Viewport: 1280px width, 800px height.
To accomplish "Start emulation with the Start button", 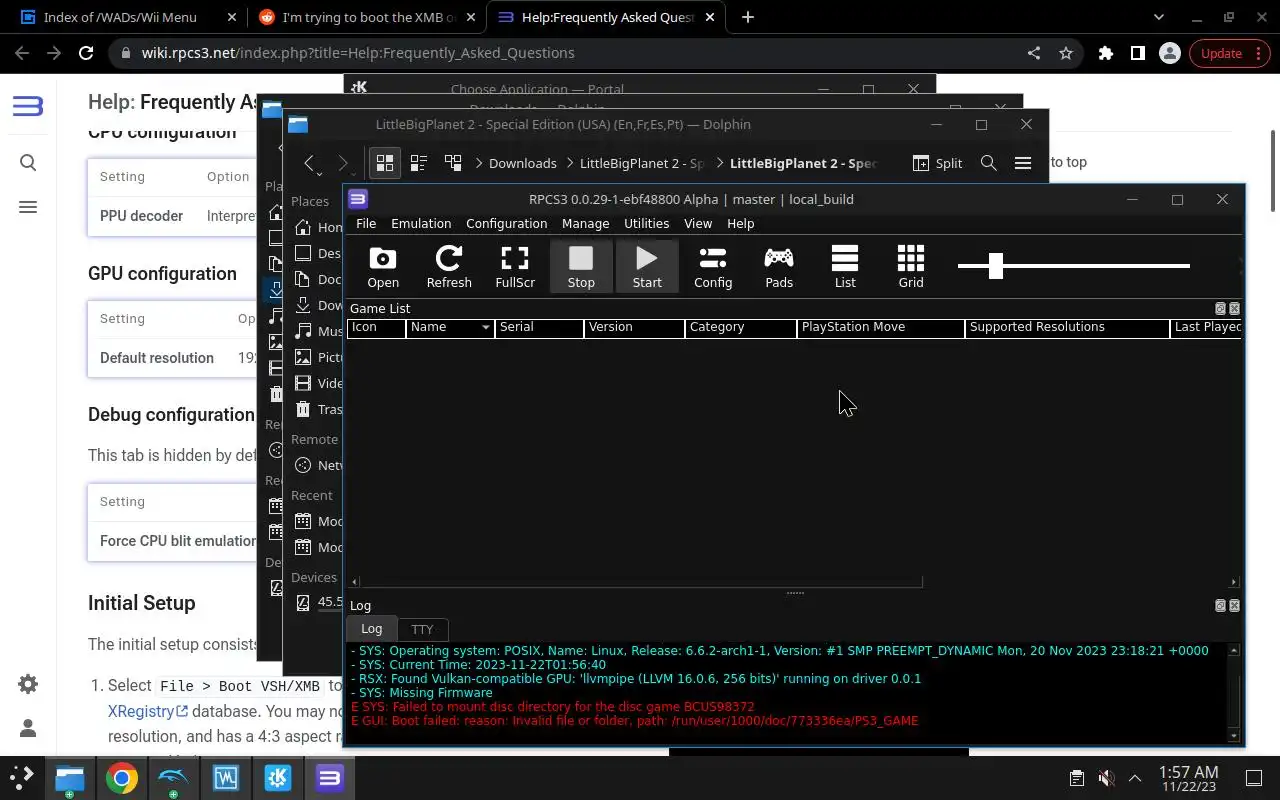I will (647, 266).
